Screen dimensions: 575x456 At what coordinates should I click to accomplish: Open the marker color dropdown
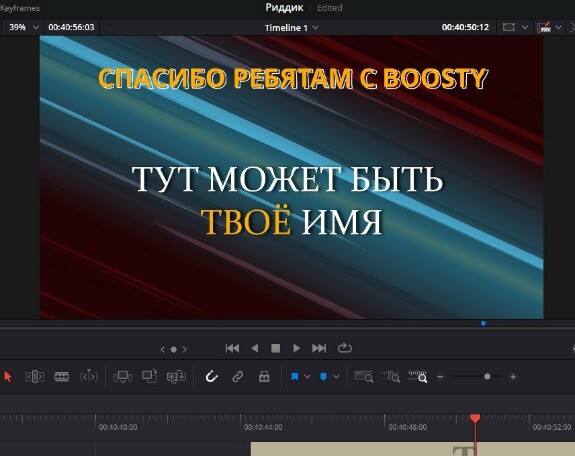click(336, 377)
